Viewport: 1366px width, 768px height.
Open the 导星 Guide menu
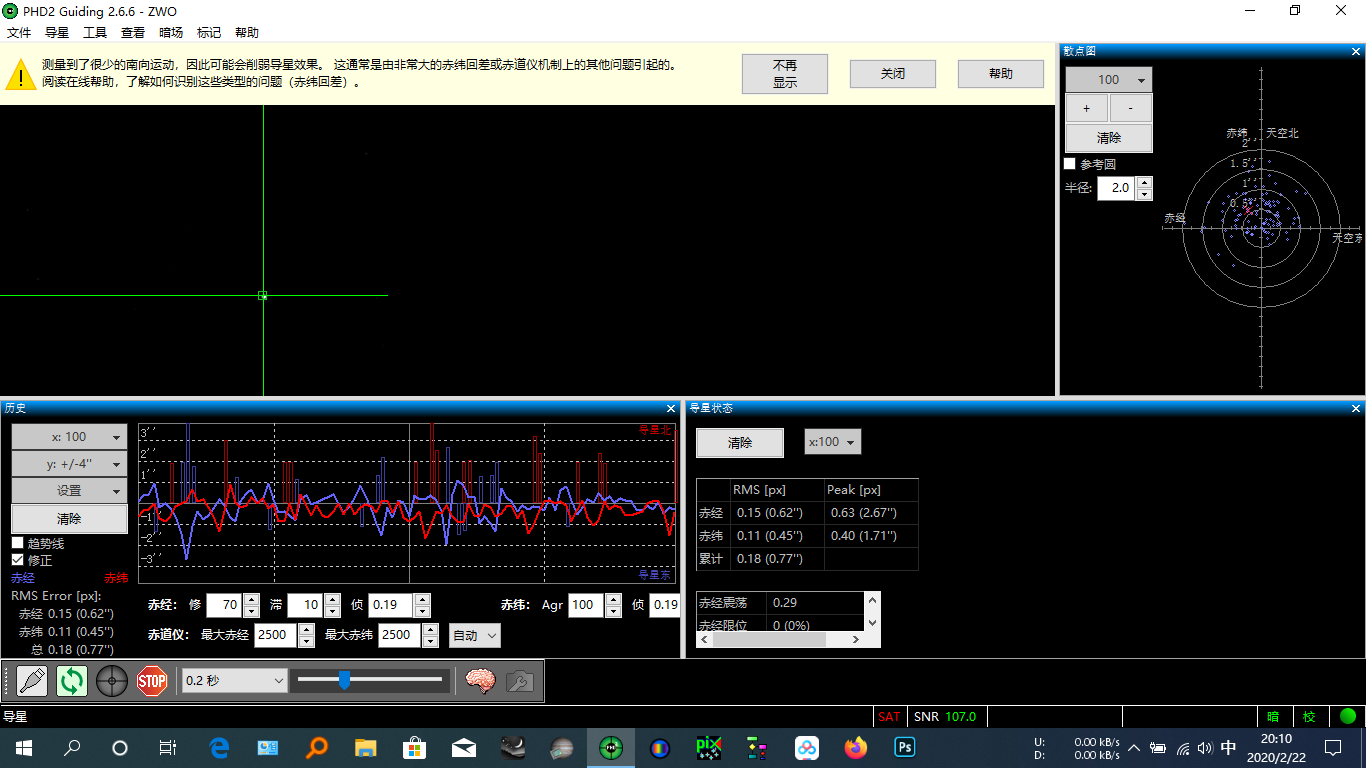pyautogui.click(x=57, y=32)
